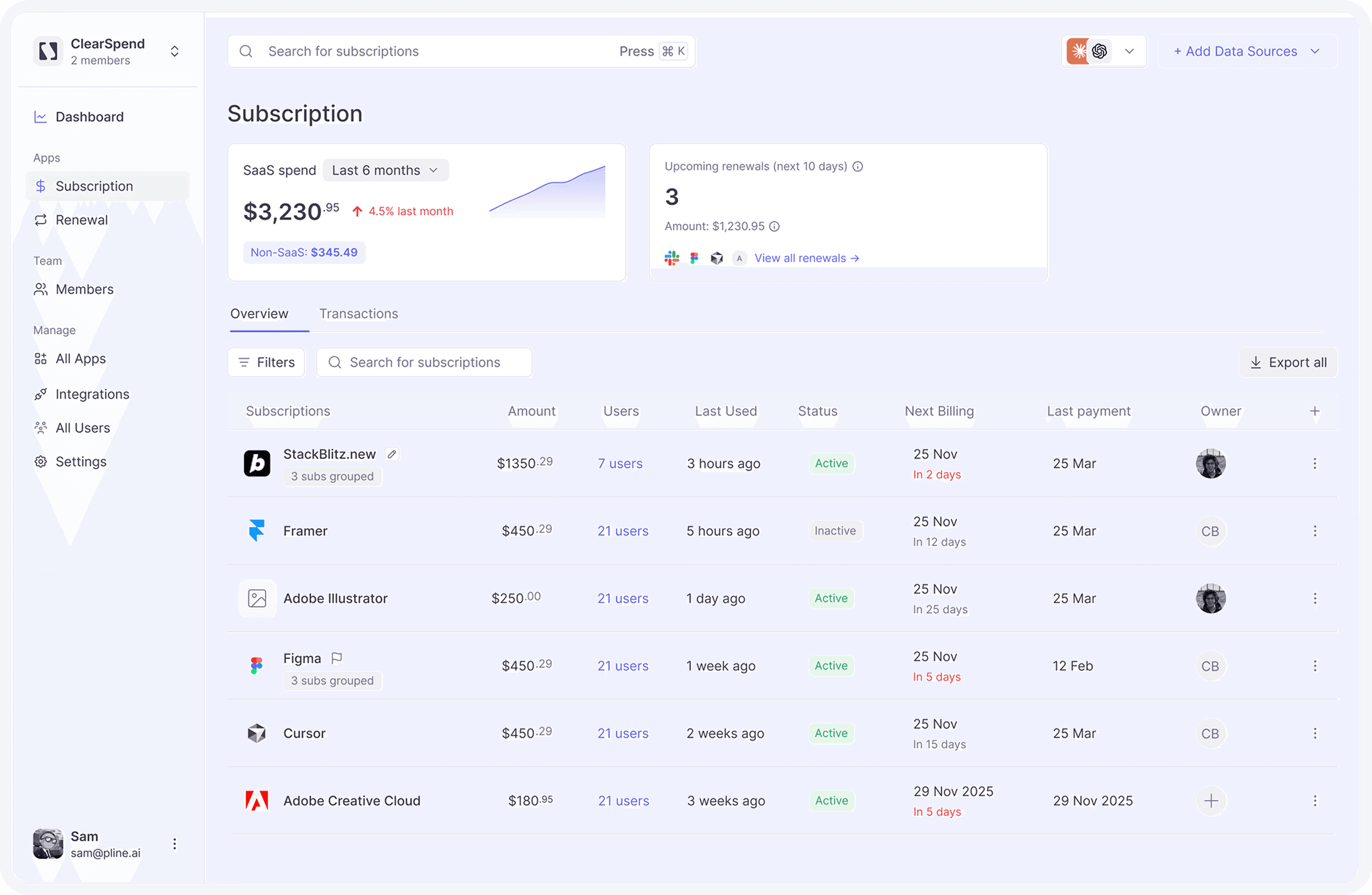The image size is (1372, 895).
Task: Focus the top subscriptions search field
Action: [x=461, y=51]
